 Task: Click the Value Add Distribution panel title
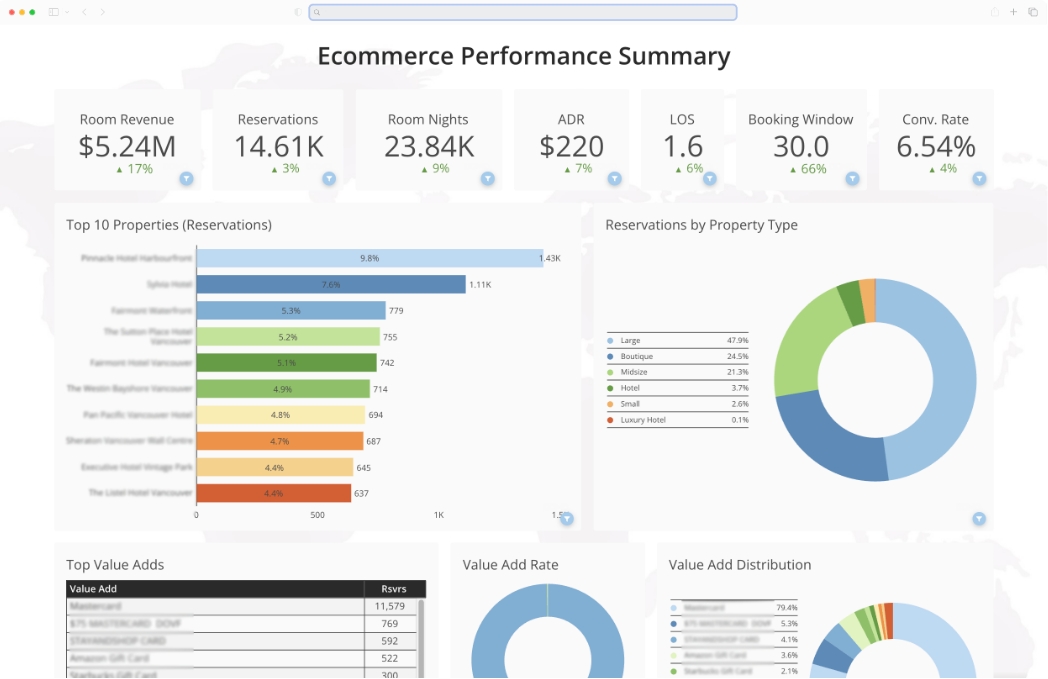[740, 565]
